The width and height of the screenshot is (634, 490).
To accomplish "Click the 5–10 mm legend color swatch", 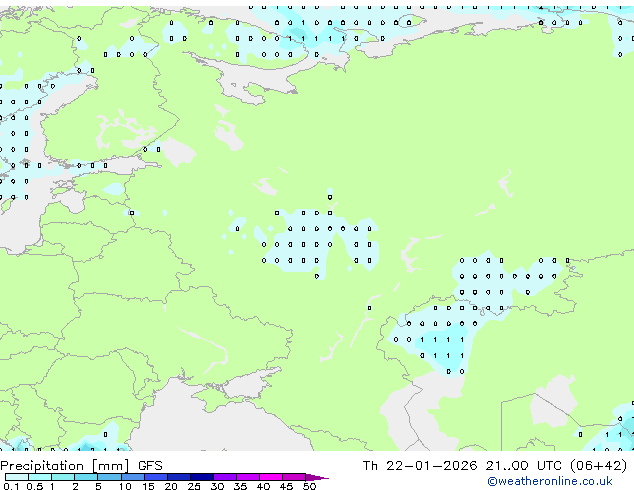I will tap(109, 477).
